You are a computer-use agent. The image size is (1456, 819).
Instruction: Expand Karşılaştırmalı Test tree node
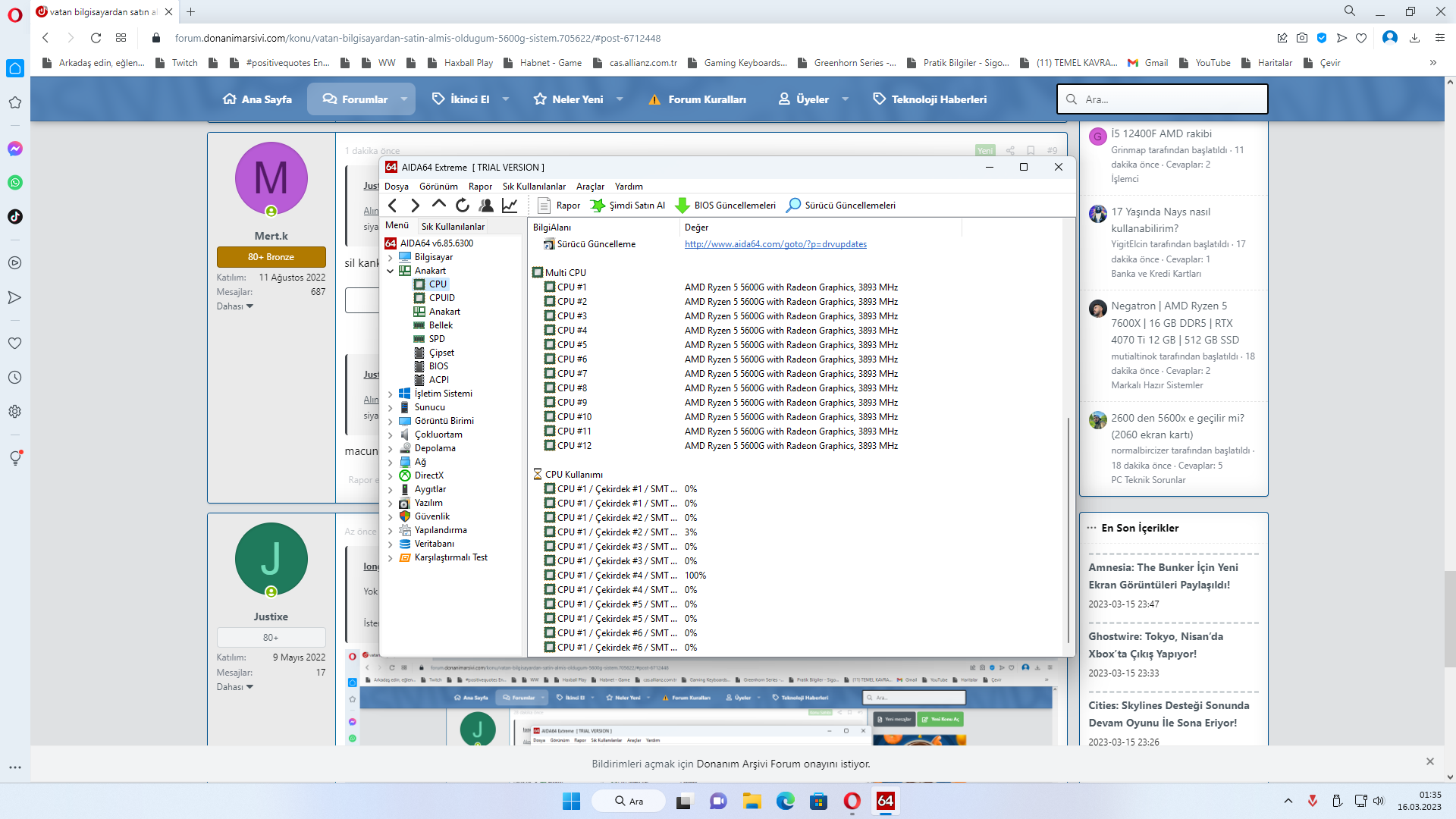(391, 557)
